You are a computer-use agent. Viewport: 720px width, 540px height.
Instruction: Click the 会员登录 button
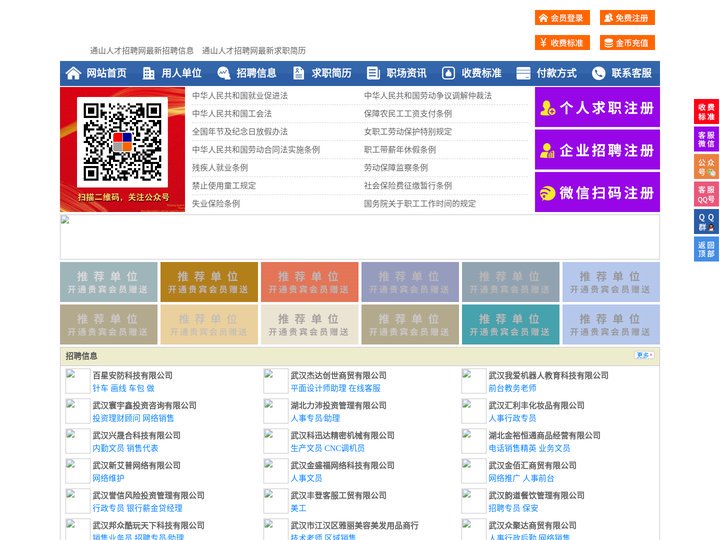point(562,18)
